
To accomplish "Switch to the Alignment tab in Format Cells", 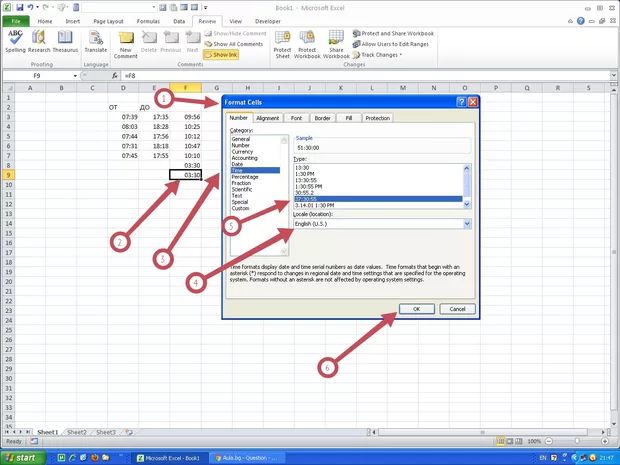I will 267,118.
